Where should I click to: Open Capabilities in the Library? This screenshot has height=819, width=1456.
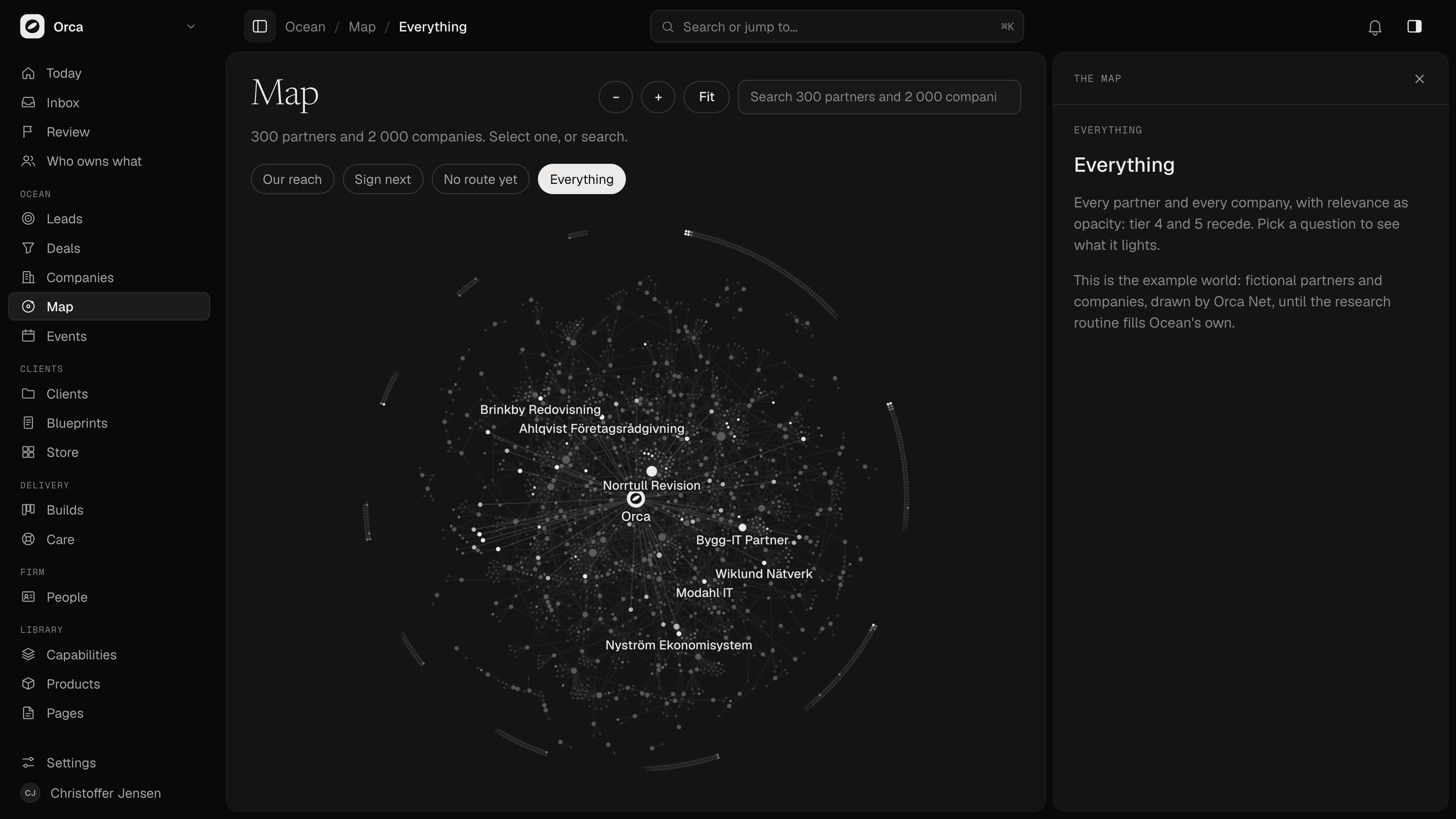pos(109,654)
